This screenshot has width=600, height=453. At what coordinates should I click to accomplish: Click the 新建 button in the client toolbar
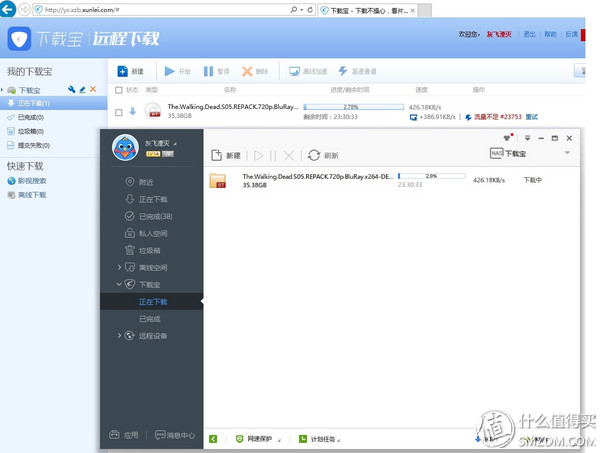coord(226,155)
